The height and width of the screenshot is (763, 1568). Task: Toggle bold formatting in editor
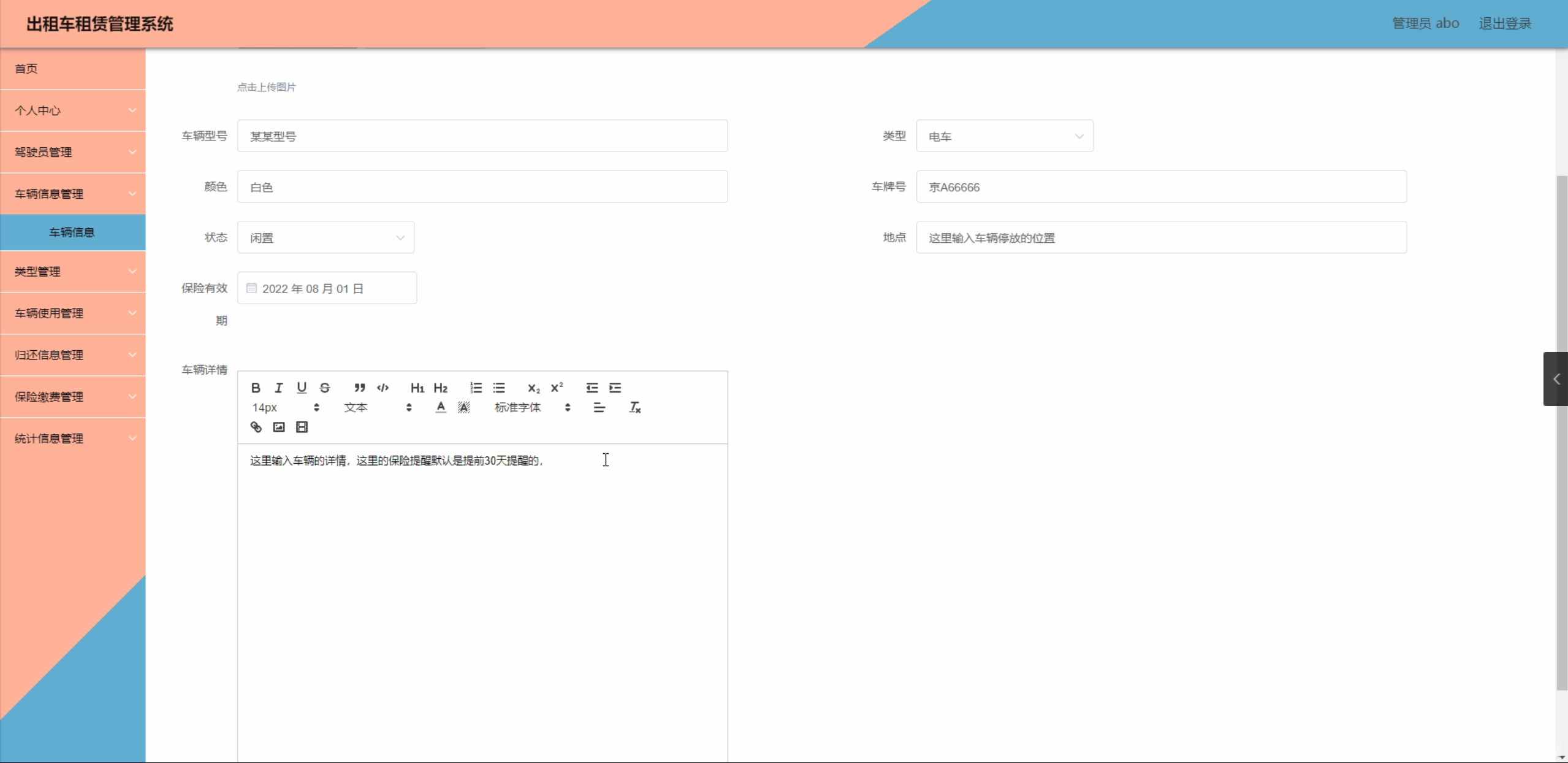[x=256, y=388]
